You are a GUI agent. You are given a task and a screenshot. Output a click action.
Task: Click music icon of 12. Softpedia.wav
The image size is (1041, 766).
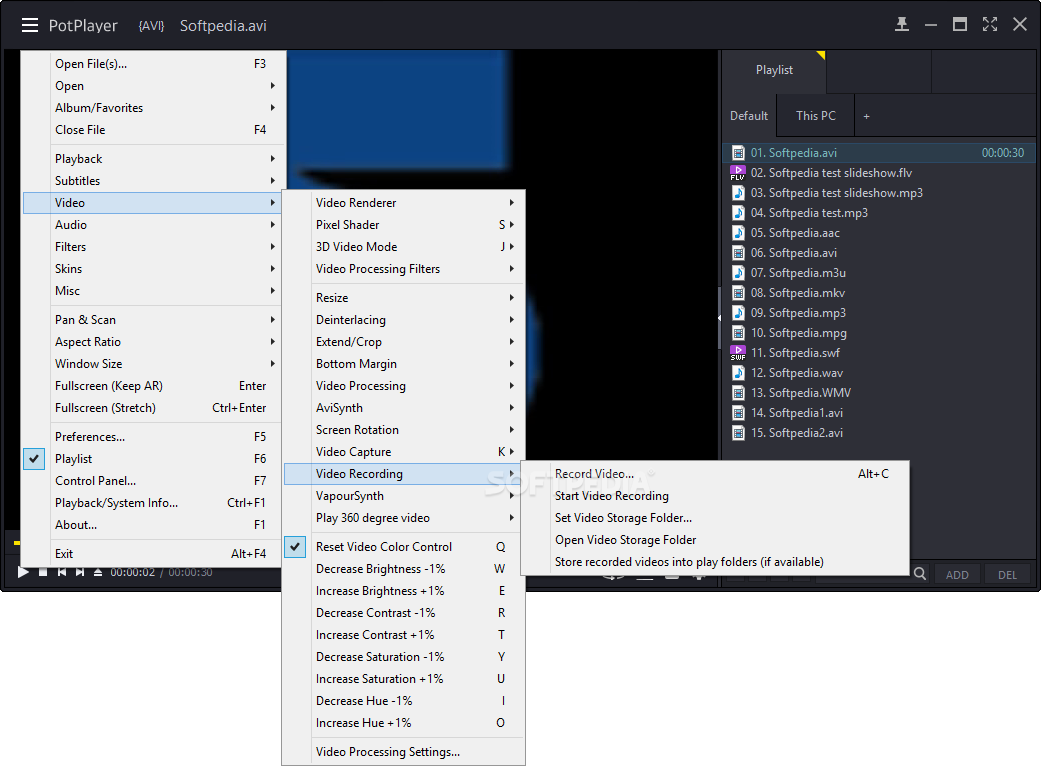tap(738, 372)
